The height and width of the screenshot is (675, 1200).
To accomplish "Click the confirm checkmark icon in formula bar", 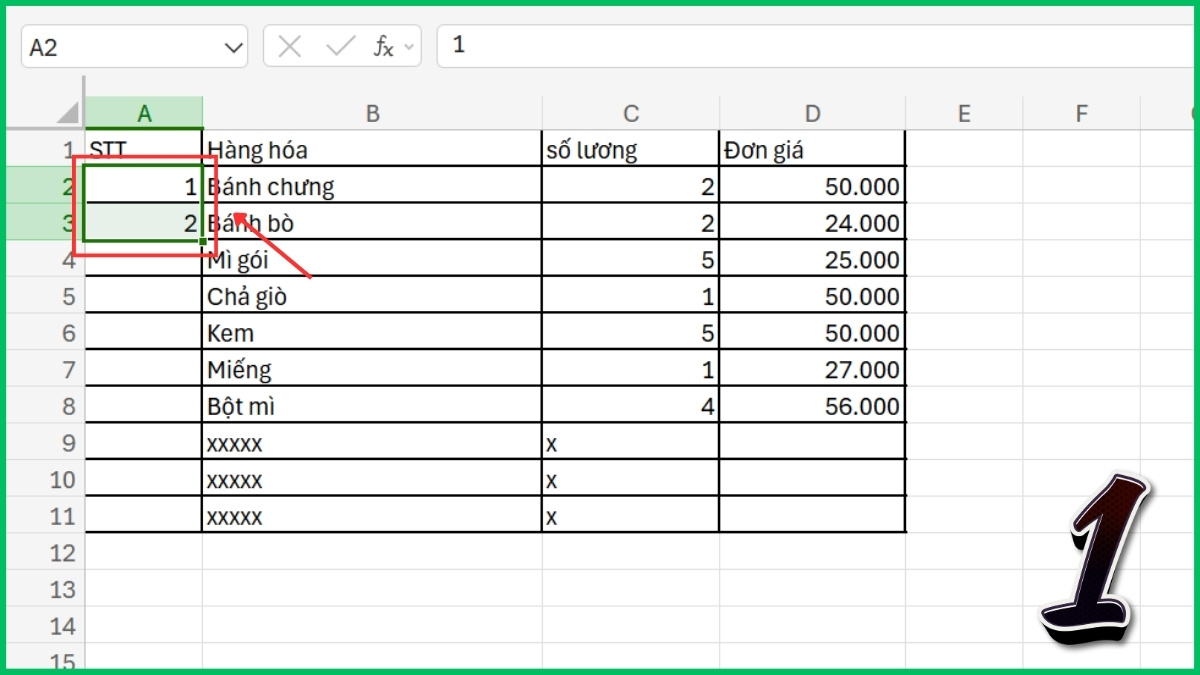I will pos(341,46).
